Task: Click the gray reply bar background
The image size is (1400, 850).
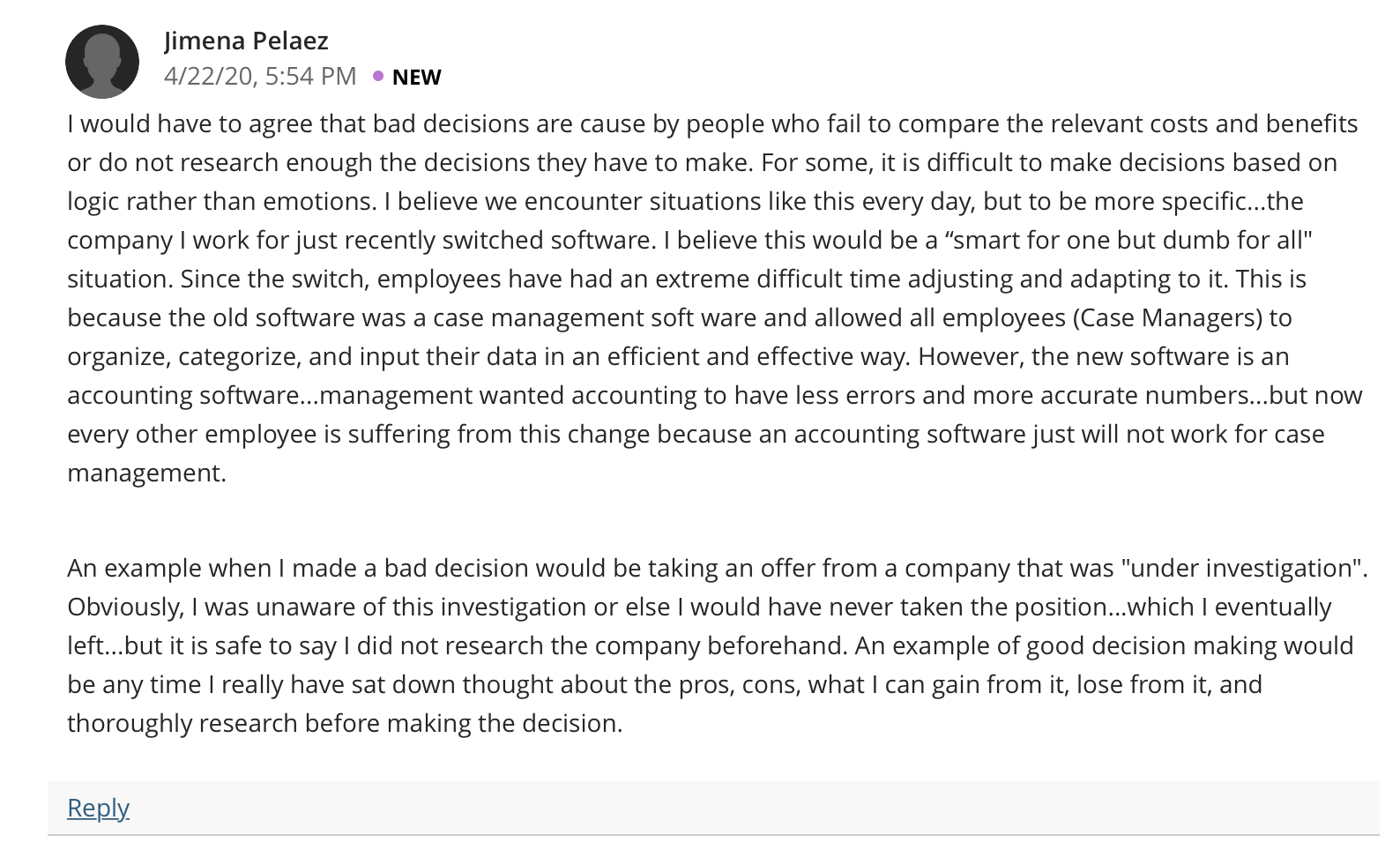Action: pos(713,808)
